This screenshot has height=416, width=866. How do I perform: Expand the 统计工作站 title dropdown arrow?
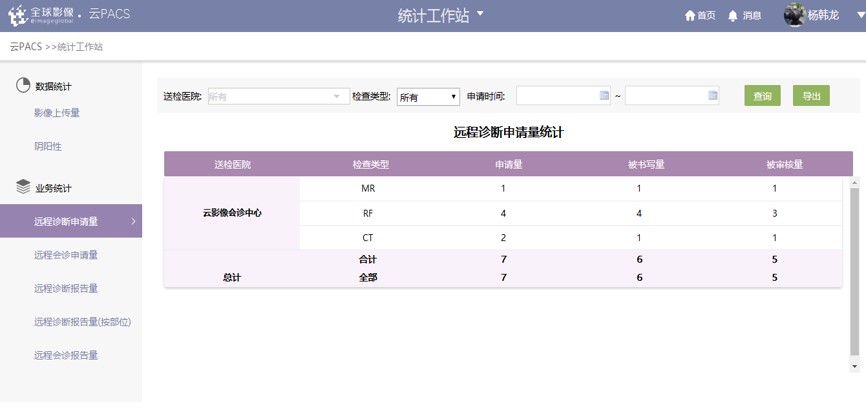(x=479, y=13)
